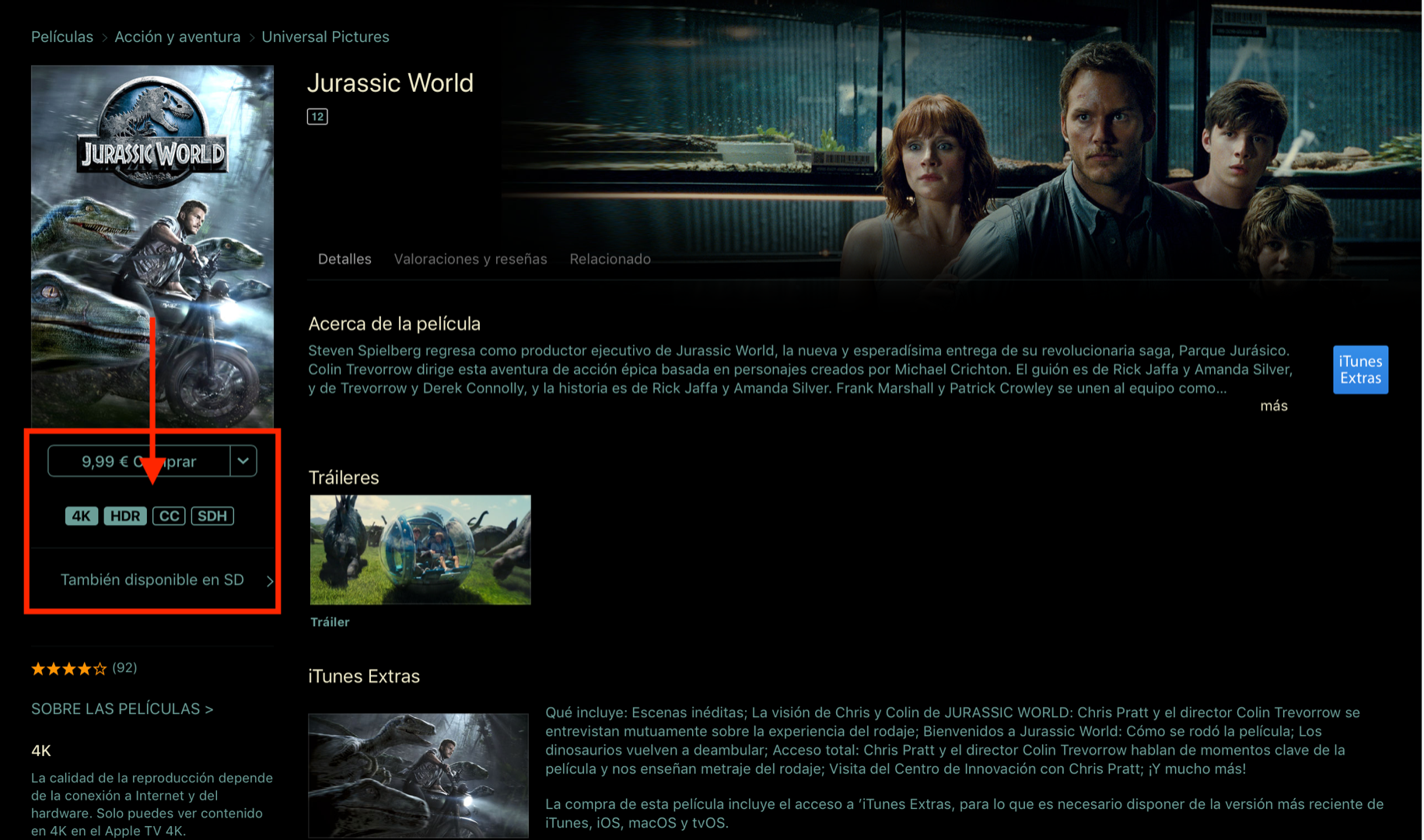Open También disponible en SD option
Screen dimensions: 1424x840
pos(152,580)
